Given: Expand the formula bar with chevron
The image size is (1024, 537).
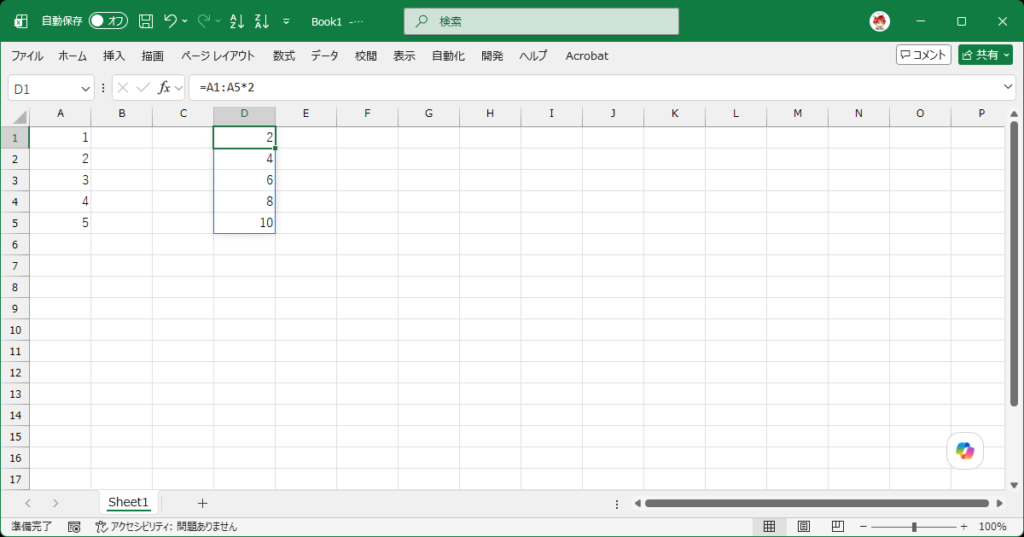Looking at the screenshot, I should [x=1008, y=87].
